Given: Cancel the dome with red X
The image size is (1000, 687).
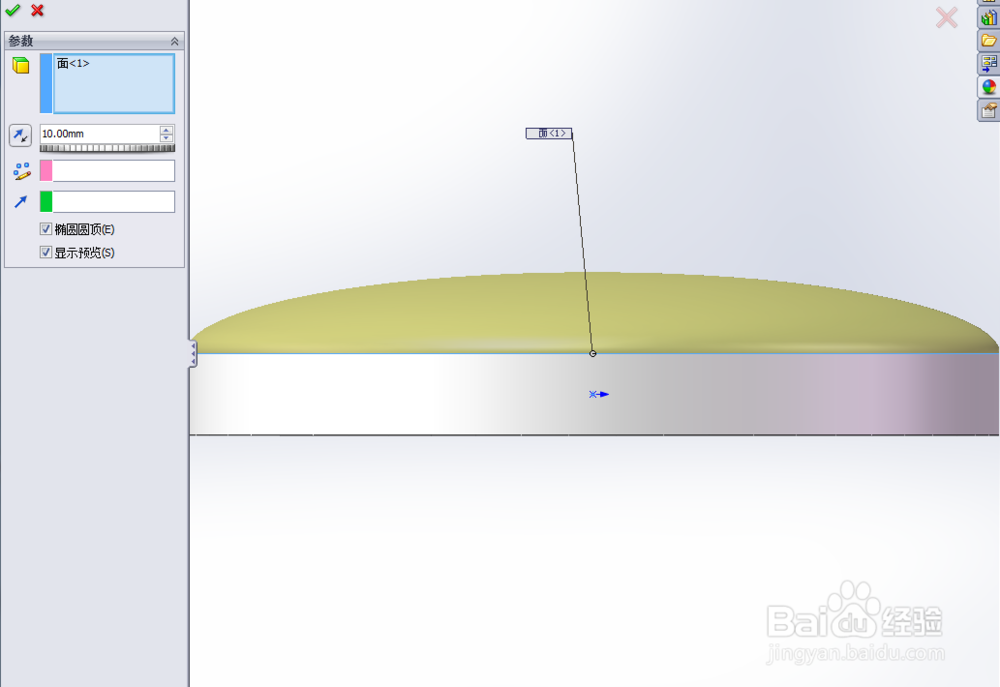Looking at the screenshot, I should 38,10.
